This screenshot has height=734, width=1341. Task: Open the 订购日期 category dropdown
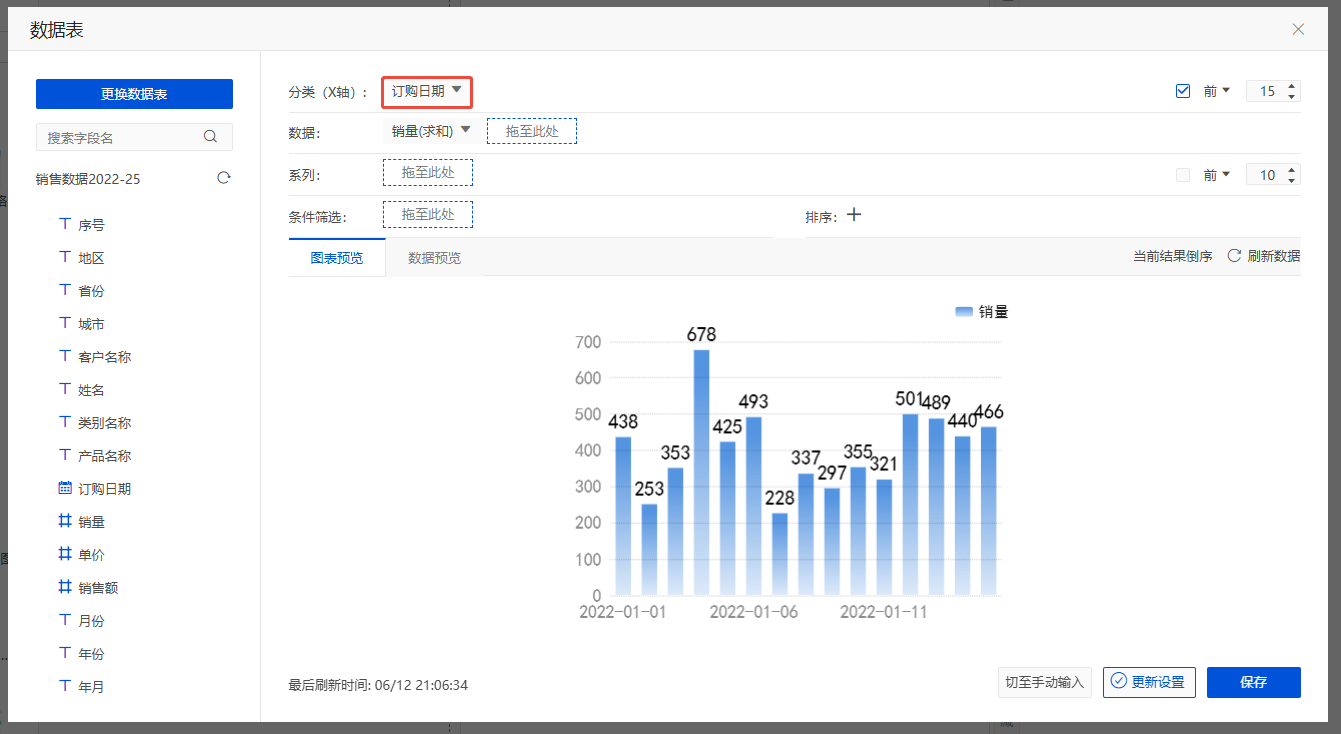pos(427,91)
